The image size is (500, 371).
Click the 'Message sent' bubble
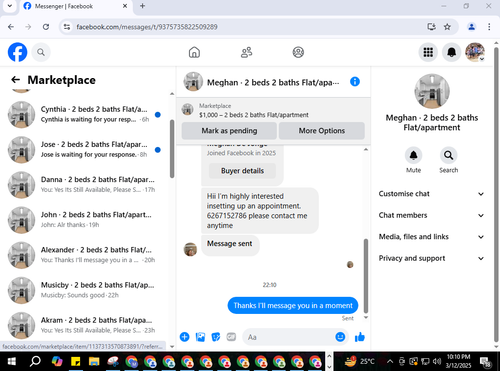tap(230, 245)
